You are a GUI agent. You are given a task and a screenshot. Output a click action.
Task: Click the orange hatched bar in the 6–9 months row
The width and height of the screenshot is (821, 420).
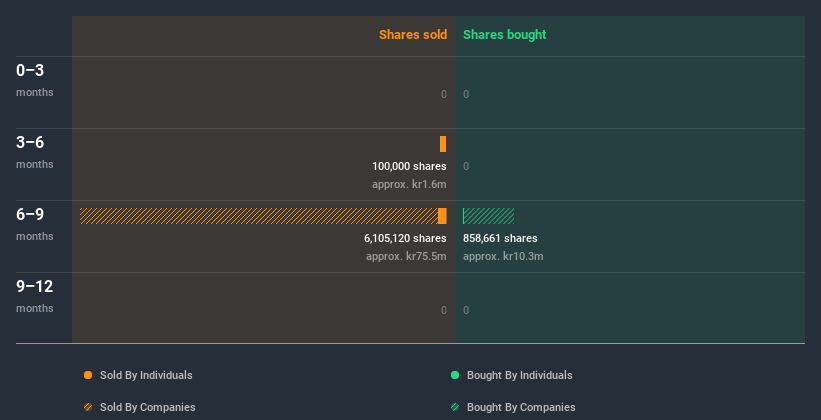[259, 216]
